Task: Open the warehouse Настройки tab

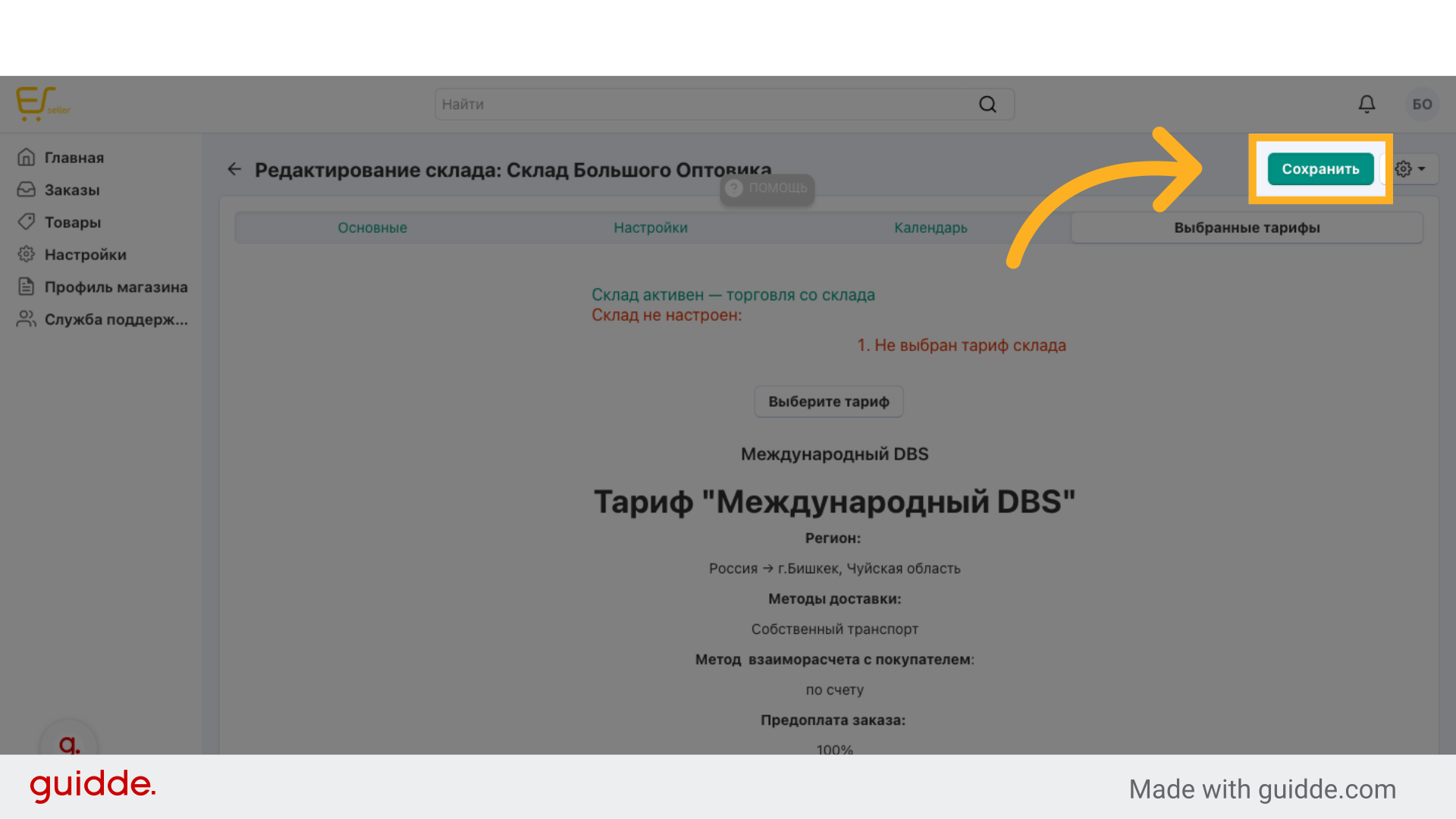Action: point(650,227)
